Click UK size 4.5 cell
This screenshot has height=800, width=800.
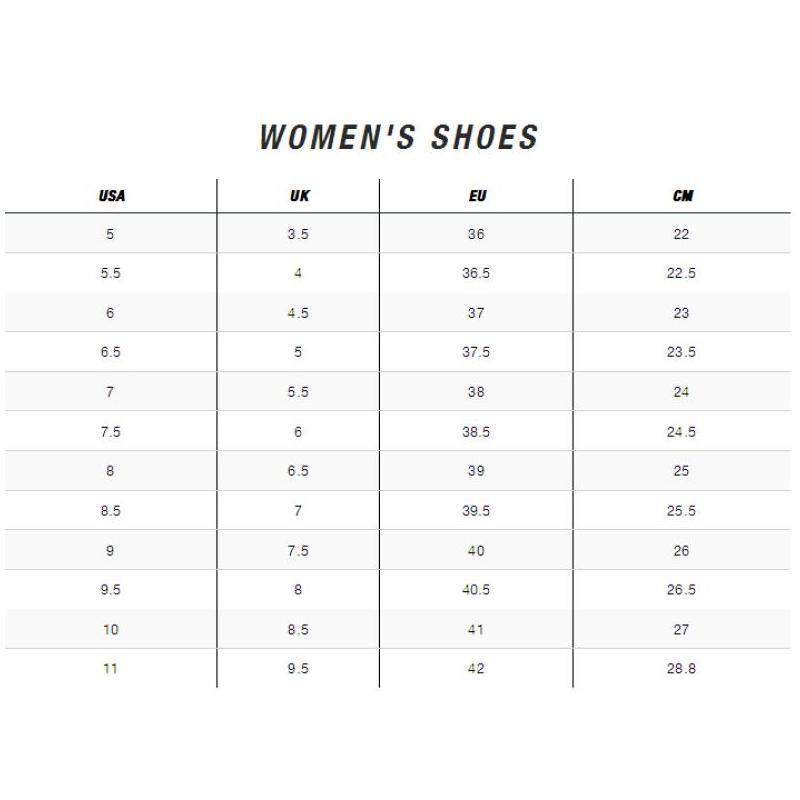click(298, 313)
